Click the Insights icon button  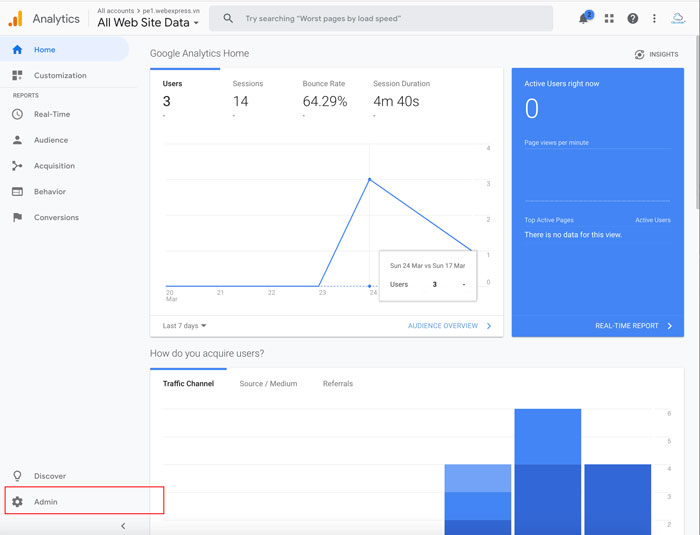point(656,55)
